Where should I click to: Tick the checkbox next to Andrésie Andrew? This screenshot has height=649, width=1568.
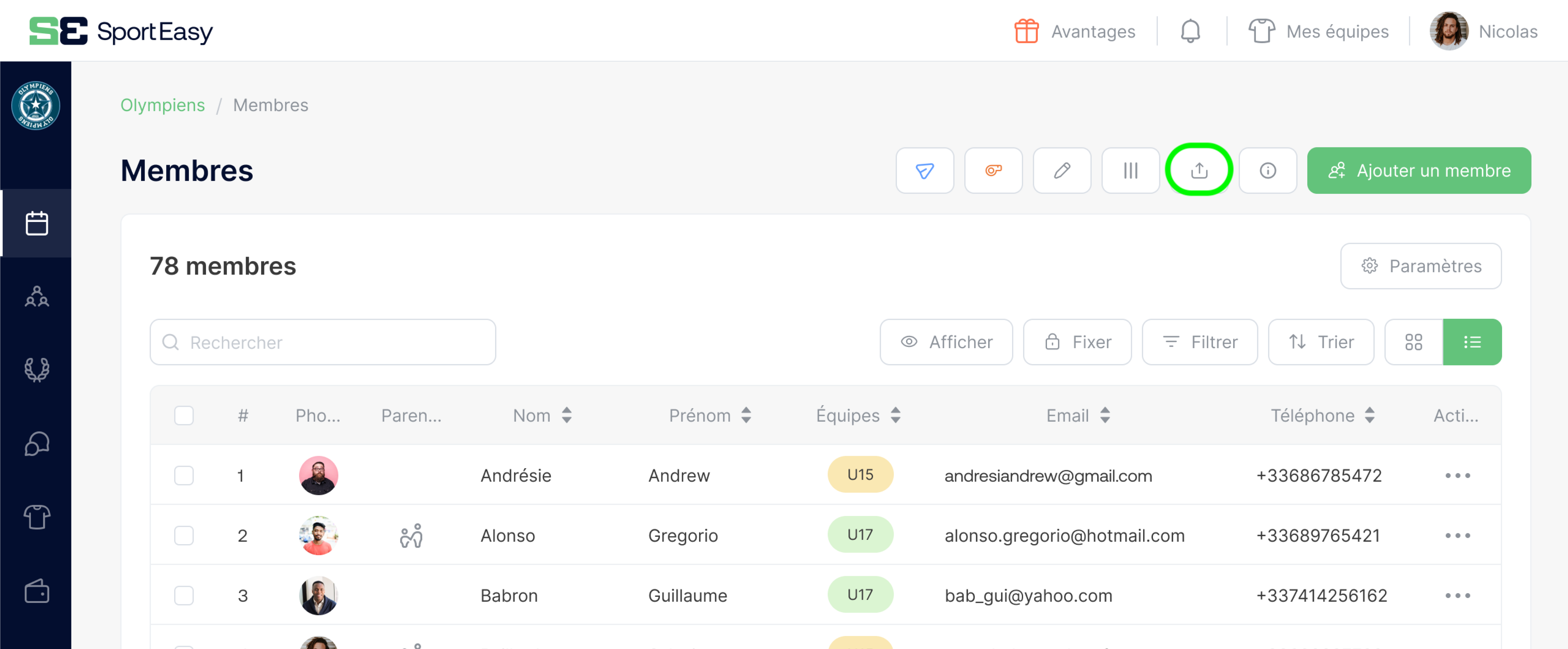coord(184,475)
